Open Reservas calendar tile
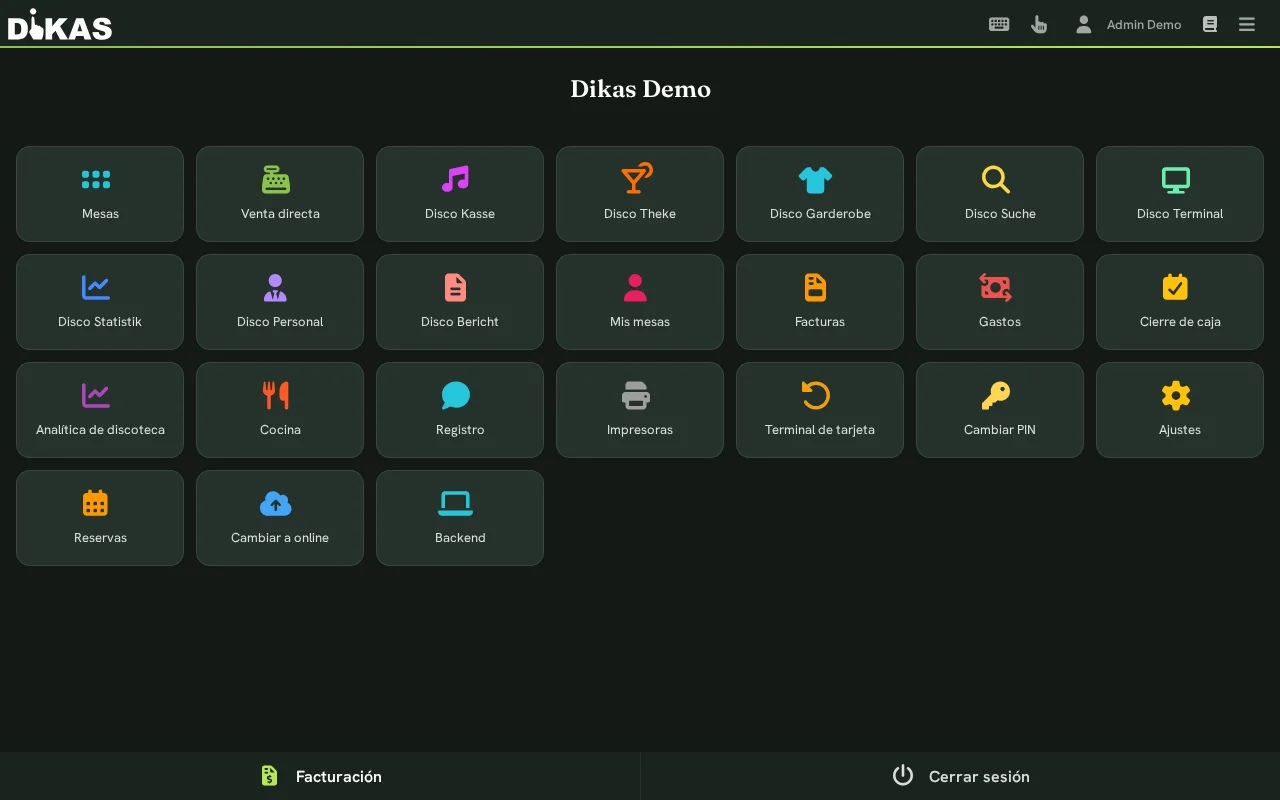This screenshot has width=1280, height=800. click(100, 518)
